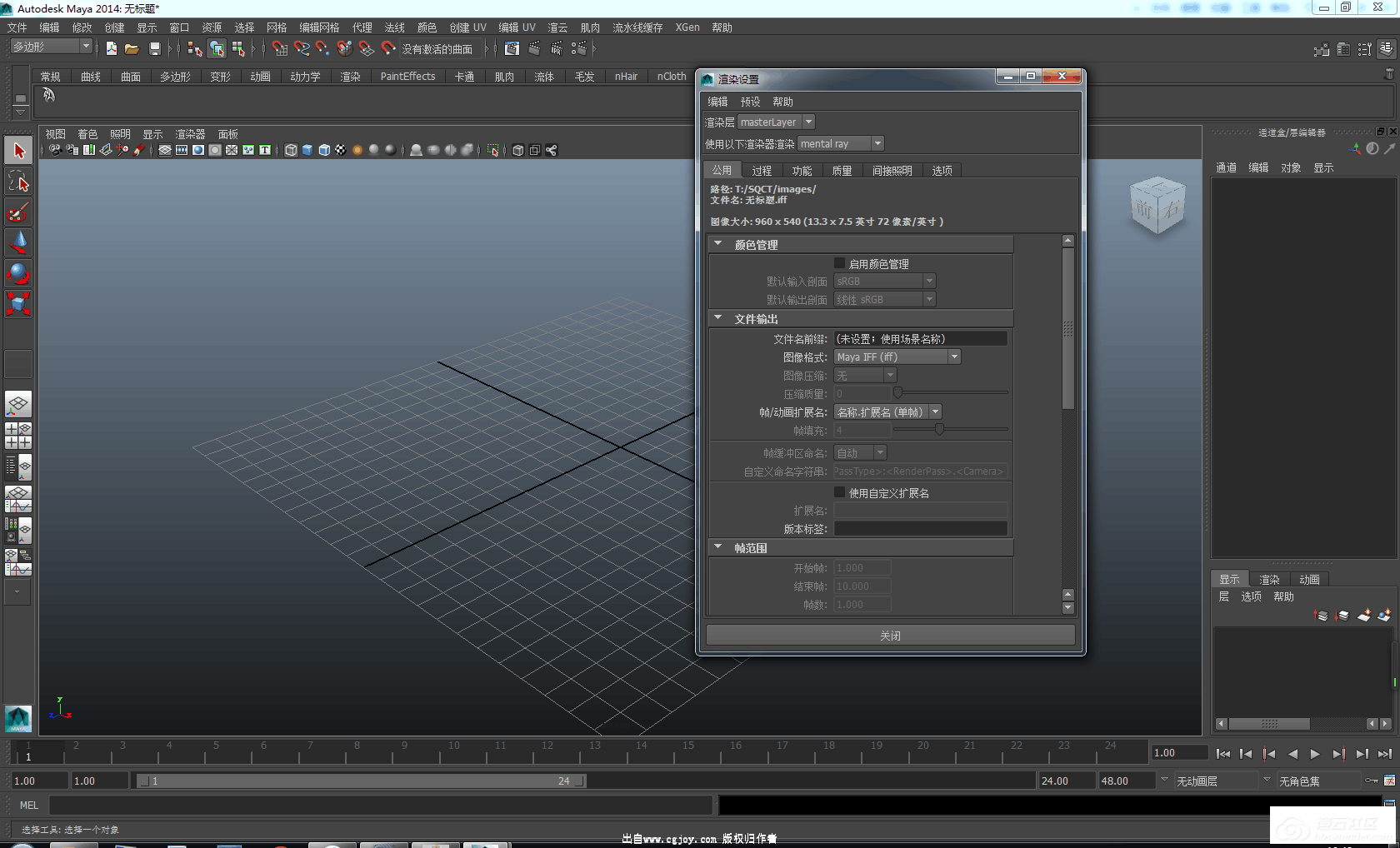Enable color management checkbox

839,263
